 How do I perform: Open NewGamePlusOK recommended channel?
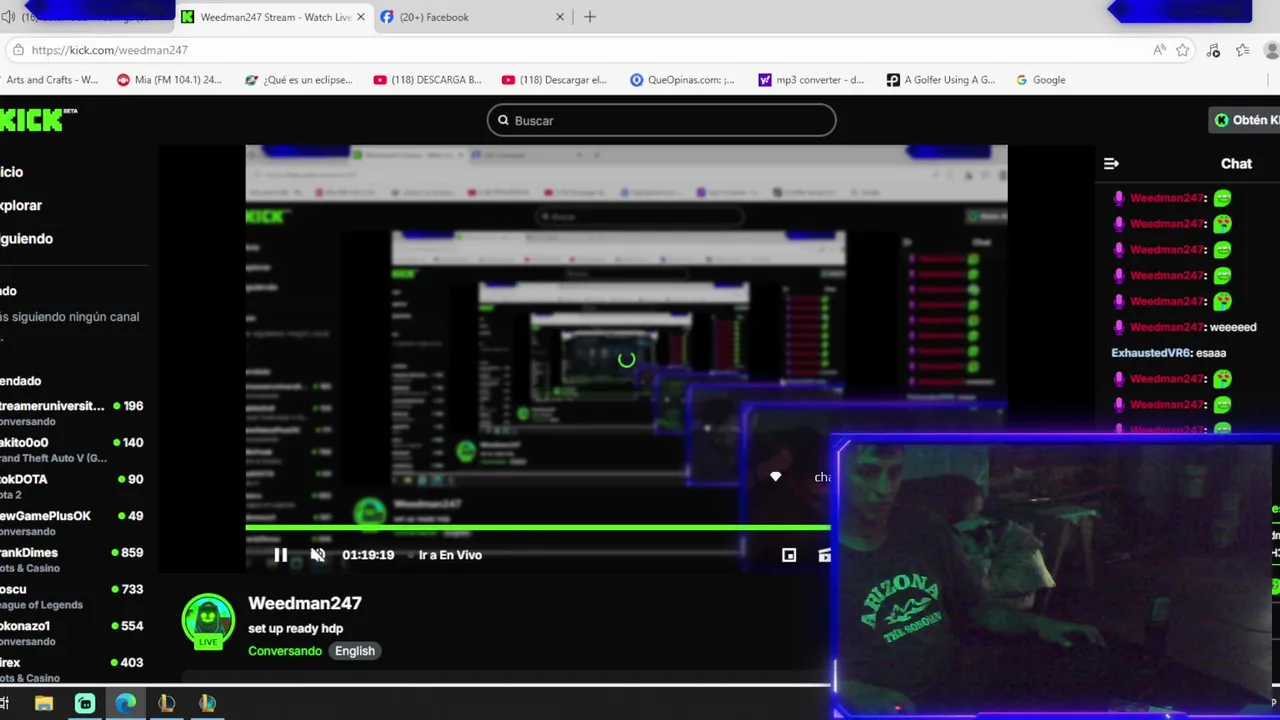pos(72,523)
